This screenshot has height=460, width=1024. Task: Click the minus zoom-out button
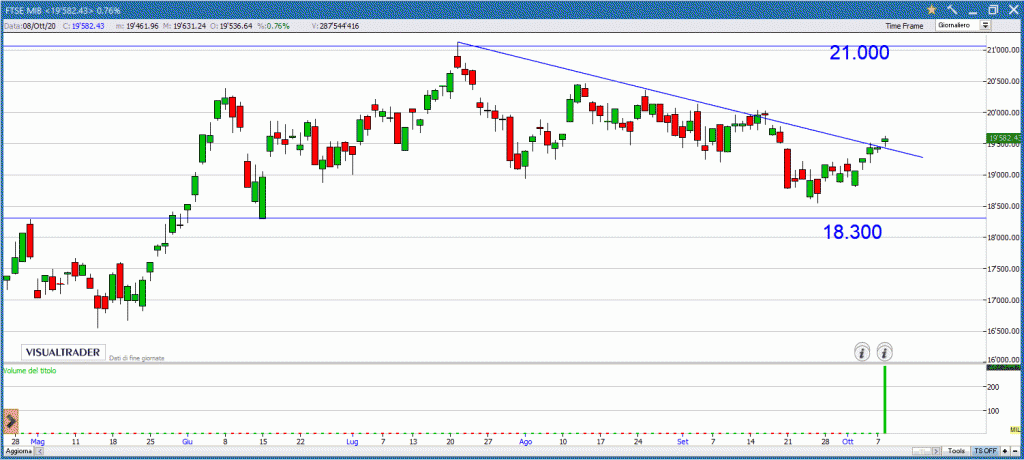pyautogui.click(x=1015, y=451)
